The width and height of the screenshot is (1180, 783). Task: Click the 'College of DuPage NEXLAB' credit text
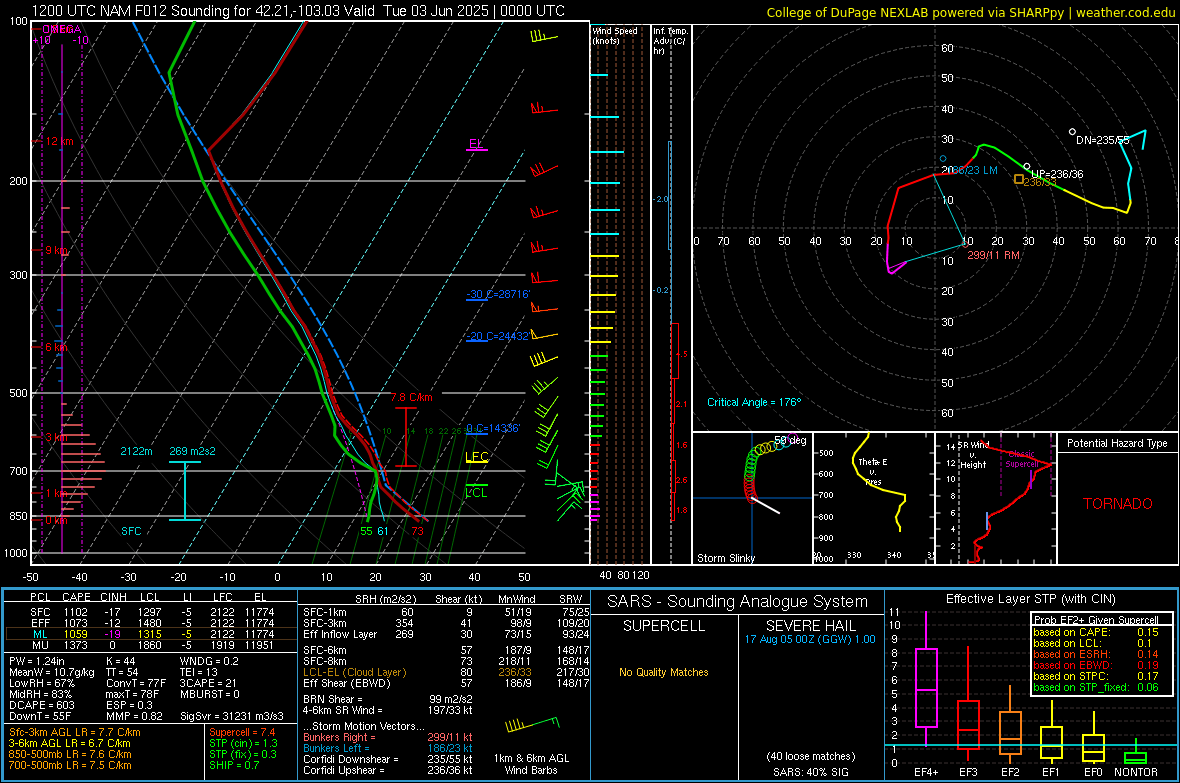click(847, 12)
